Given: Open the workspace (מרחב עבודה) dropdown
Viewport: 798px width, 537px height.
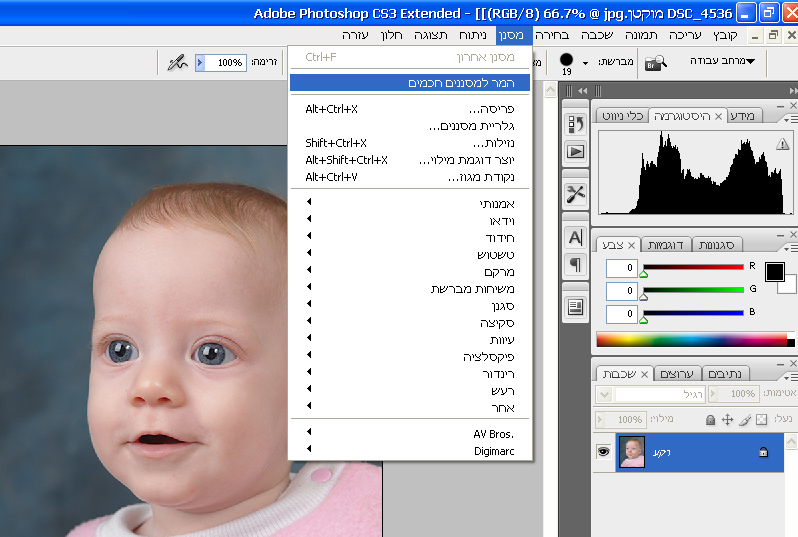Looking at the screenshot, I should pyautogui.click(x=722, y=61).
